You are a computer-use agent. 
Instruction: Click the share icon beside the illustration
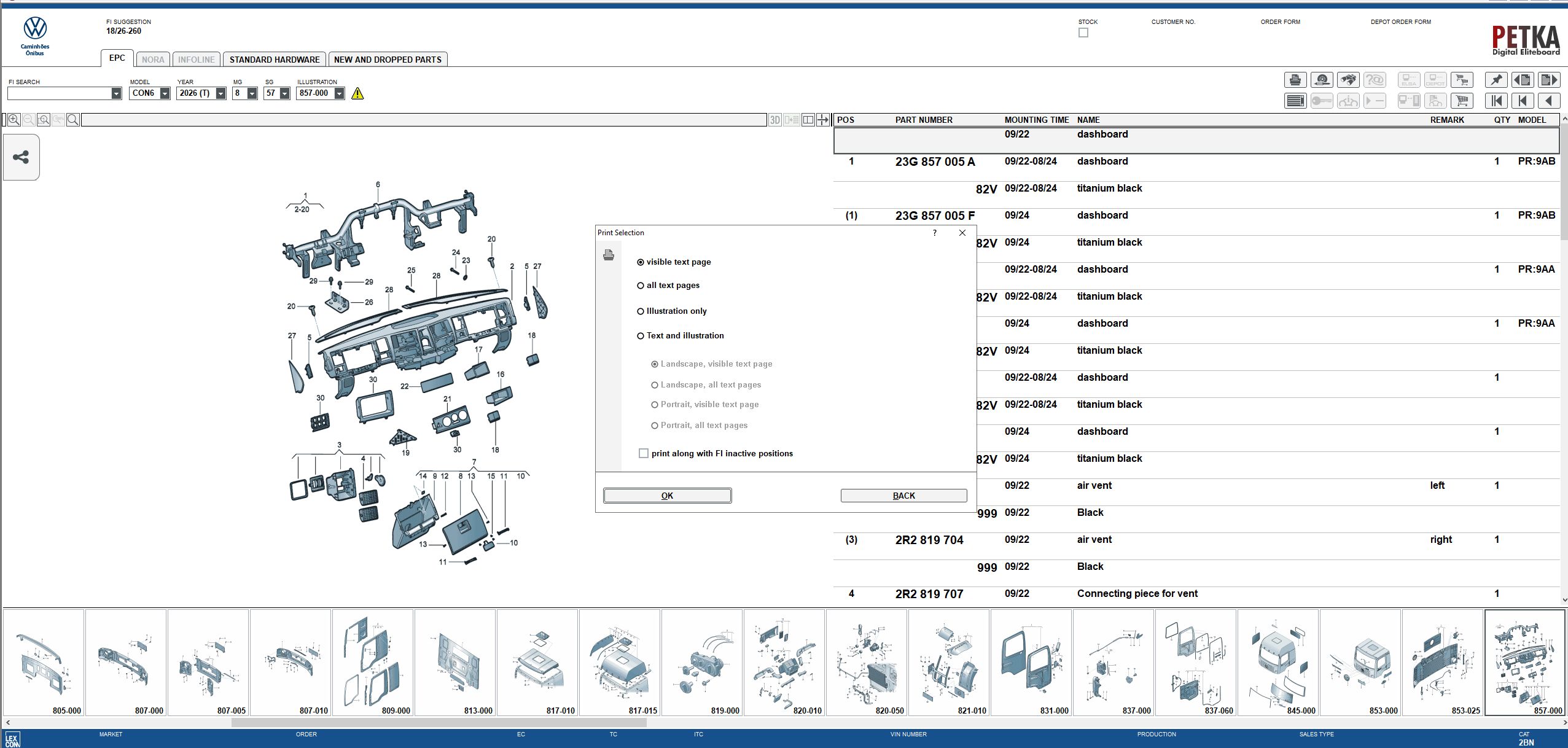click(x=21, y=157)
